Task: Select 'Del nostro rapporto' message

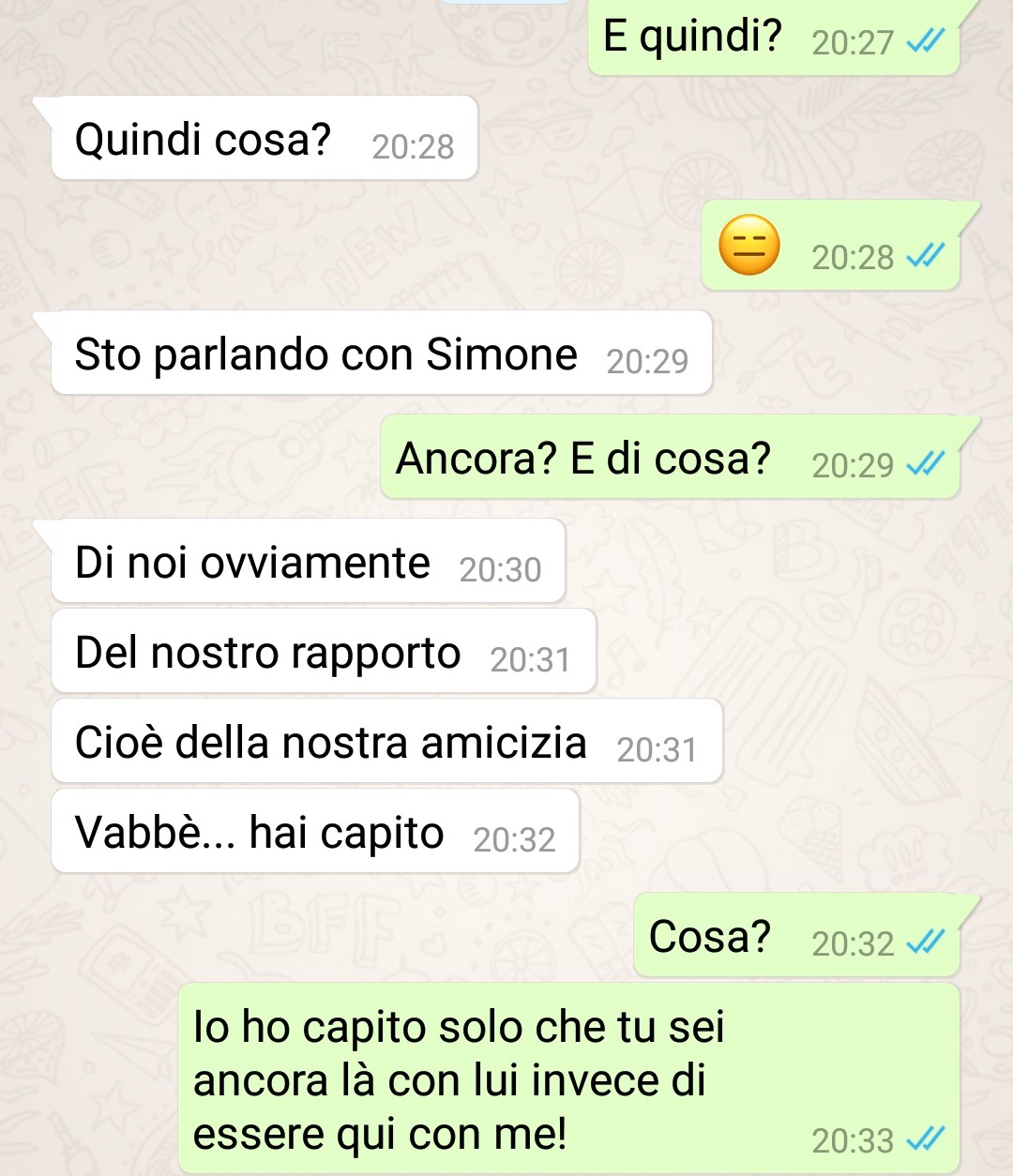Action: [324, 651]
